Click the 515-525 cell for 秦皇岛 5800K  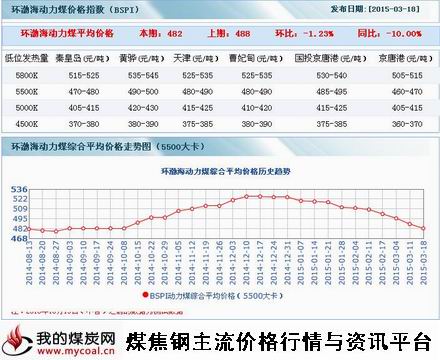pyautogui.click(x=84, y=75)
